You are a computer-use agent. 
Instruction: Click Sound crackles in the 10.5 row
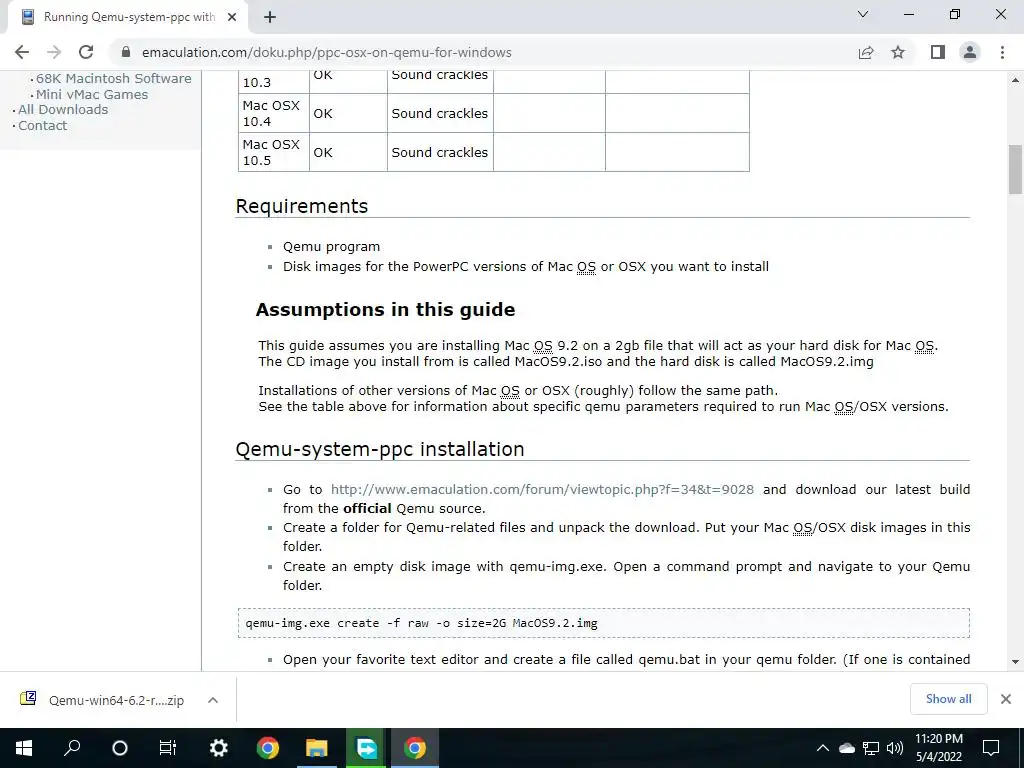click(440, 152)
